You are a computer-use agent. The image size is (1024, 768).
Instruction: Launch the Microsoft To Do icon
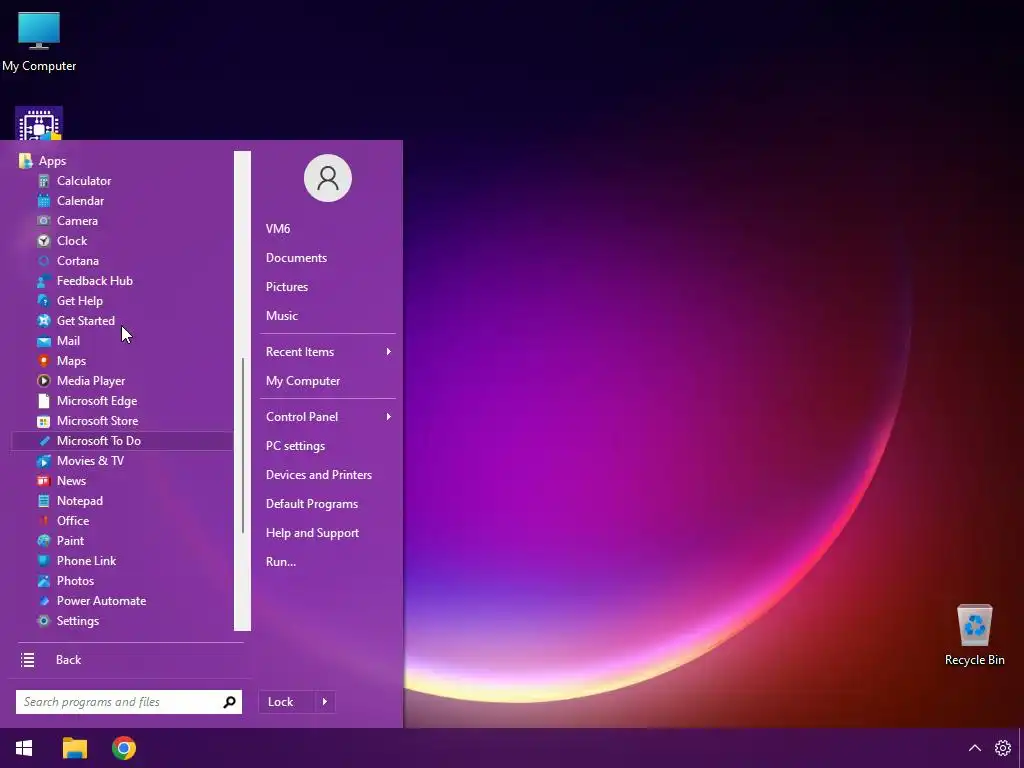[x=44, y=441]
